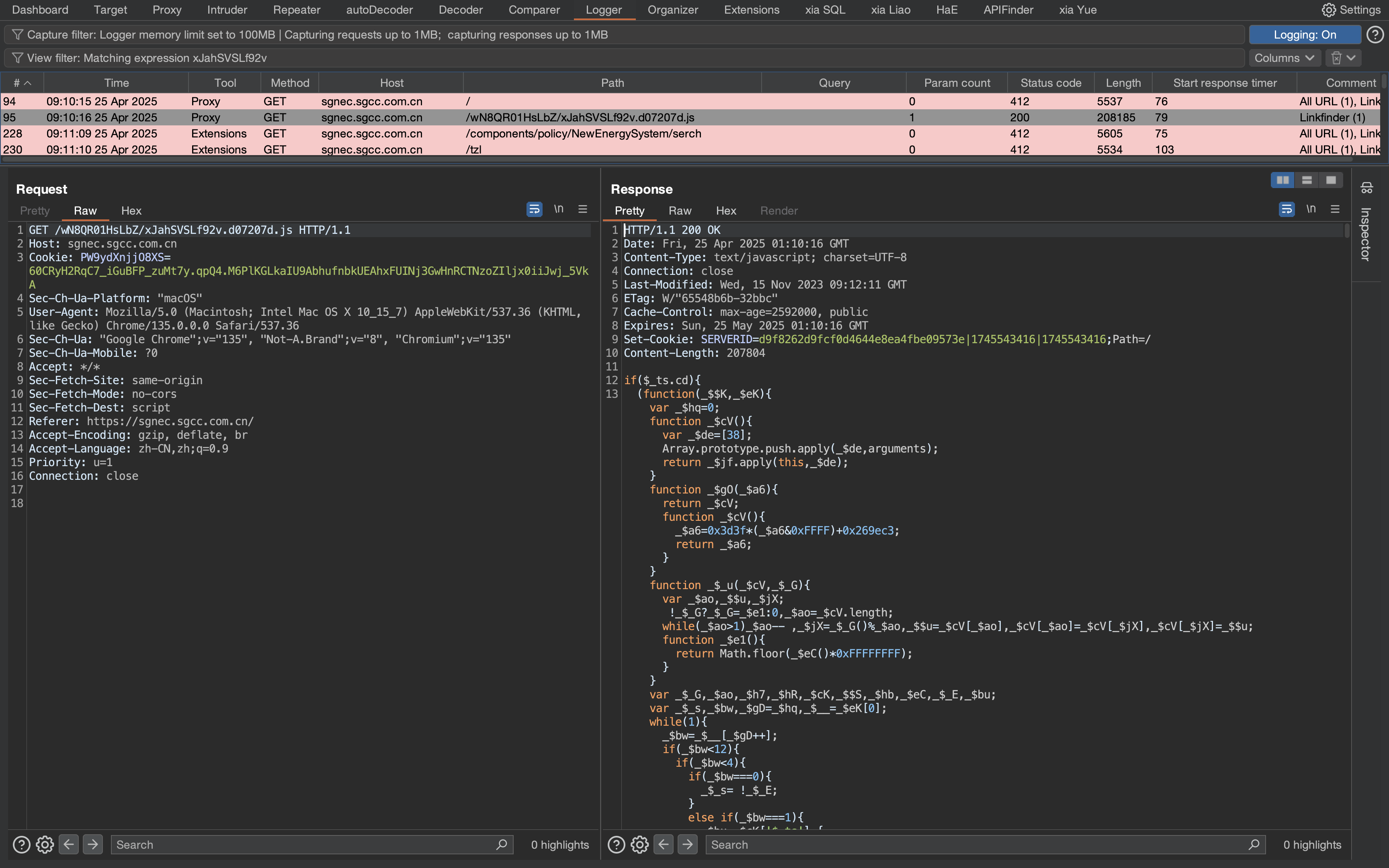Screen dimensions: 1389x868
Task: Toggle word wrap icon in Request panel
Action: coord(534,209)
